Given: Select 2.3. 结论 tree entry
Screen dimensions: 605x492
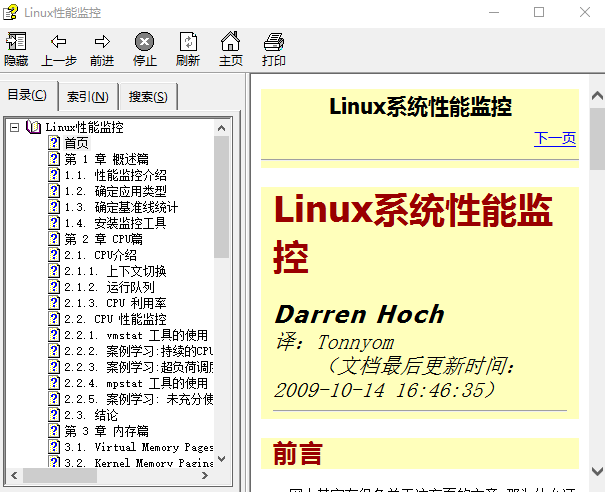Looking at the screenshot, I should coord(91,415).
